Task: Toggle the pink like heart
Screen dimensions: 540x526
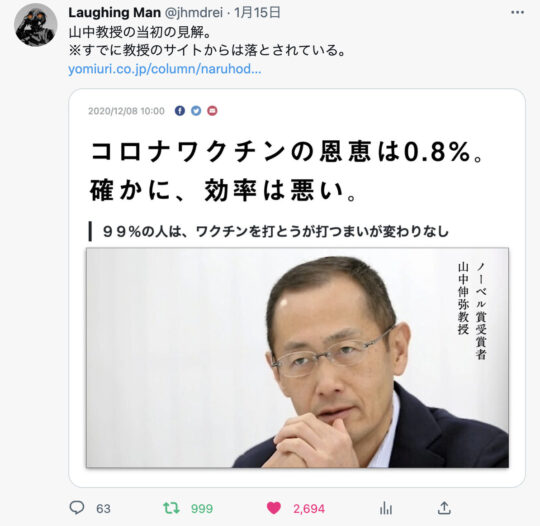Action: click(x=274, y=508)
